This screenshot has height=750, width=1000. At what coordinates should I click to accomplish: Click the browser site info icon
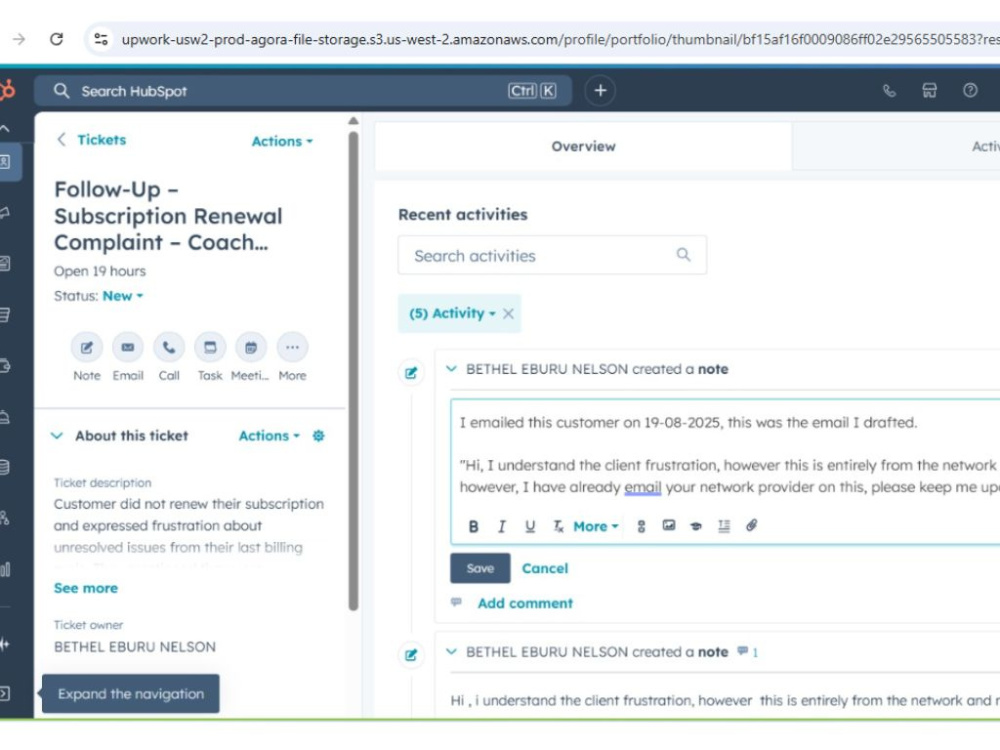click(101, 40)
